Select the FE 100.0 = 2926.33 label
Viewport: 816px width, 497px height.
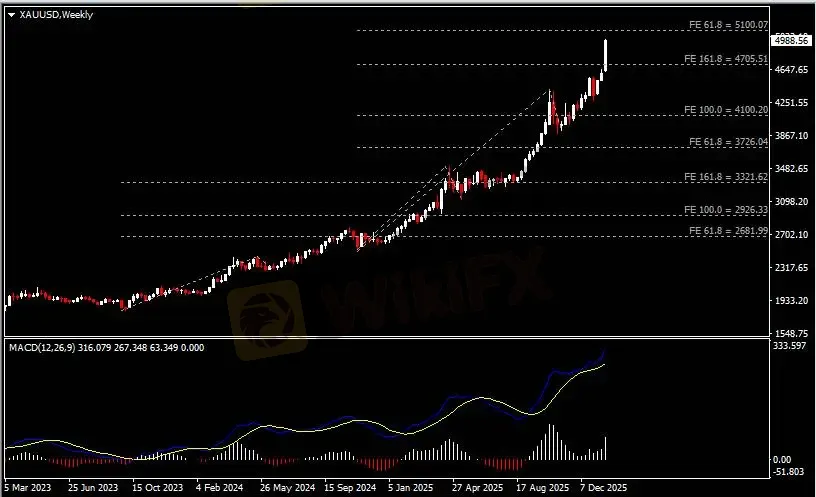pyautogui.click(x=725, y=210)
